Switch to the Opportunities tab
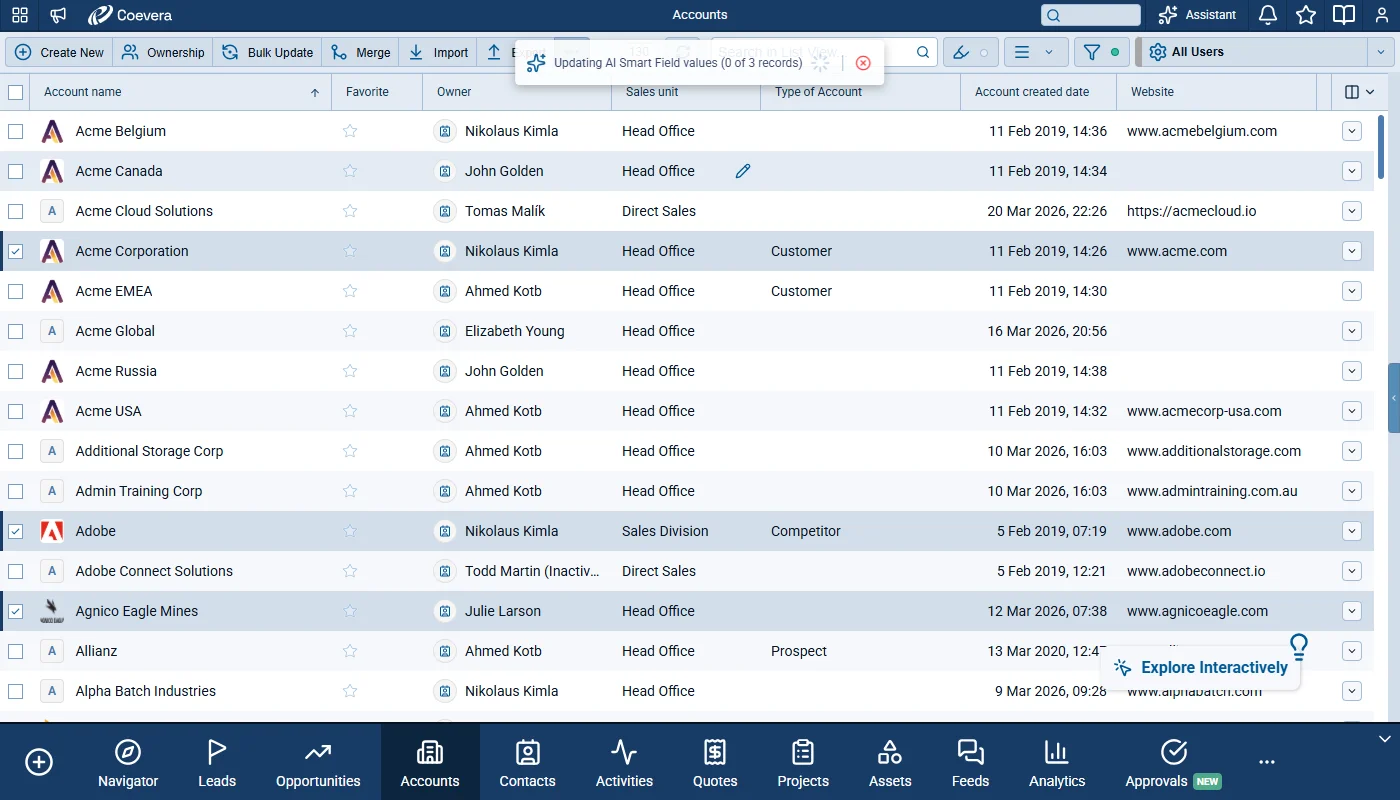The height and width of the screenshot is (800, 1400). tap(318, 762)
